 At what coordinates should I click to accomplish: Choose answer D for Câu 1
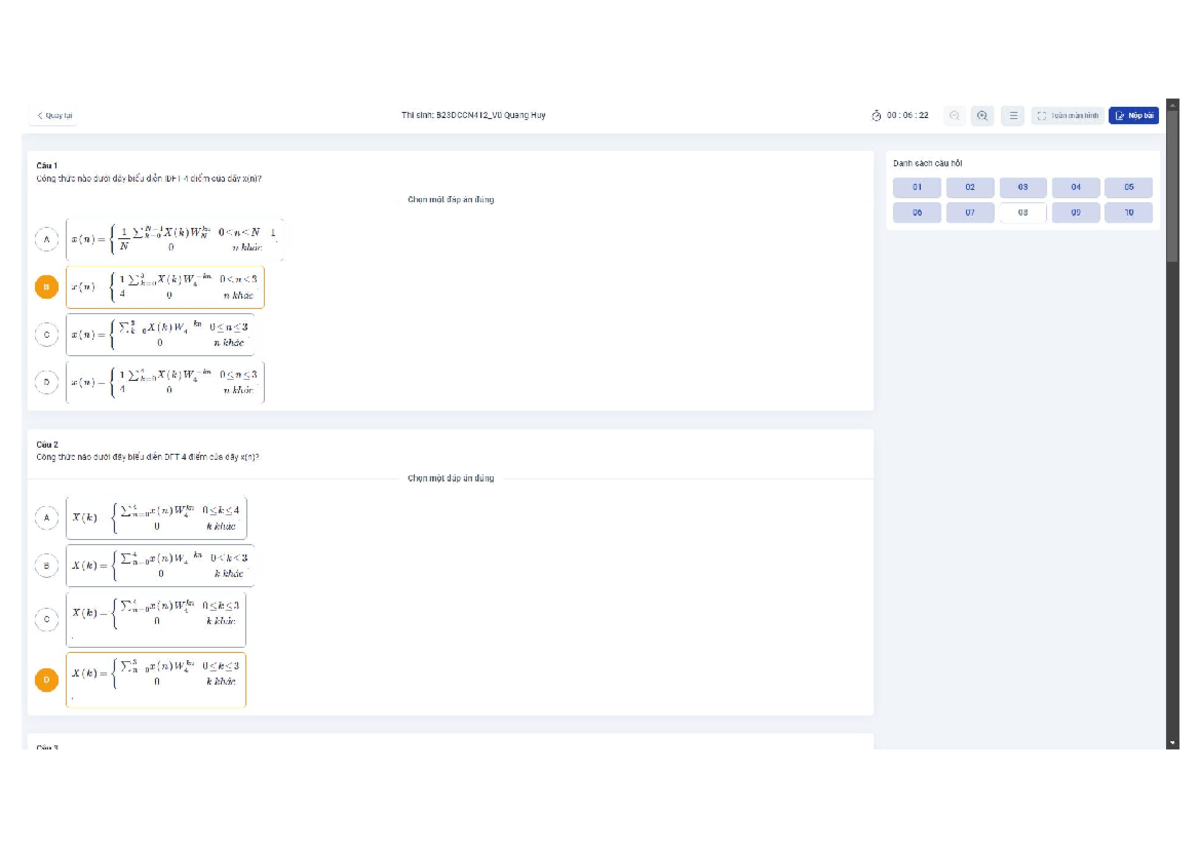coord(46,381)
